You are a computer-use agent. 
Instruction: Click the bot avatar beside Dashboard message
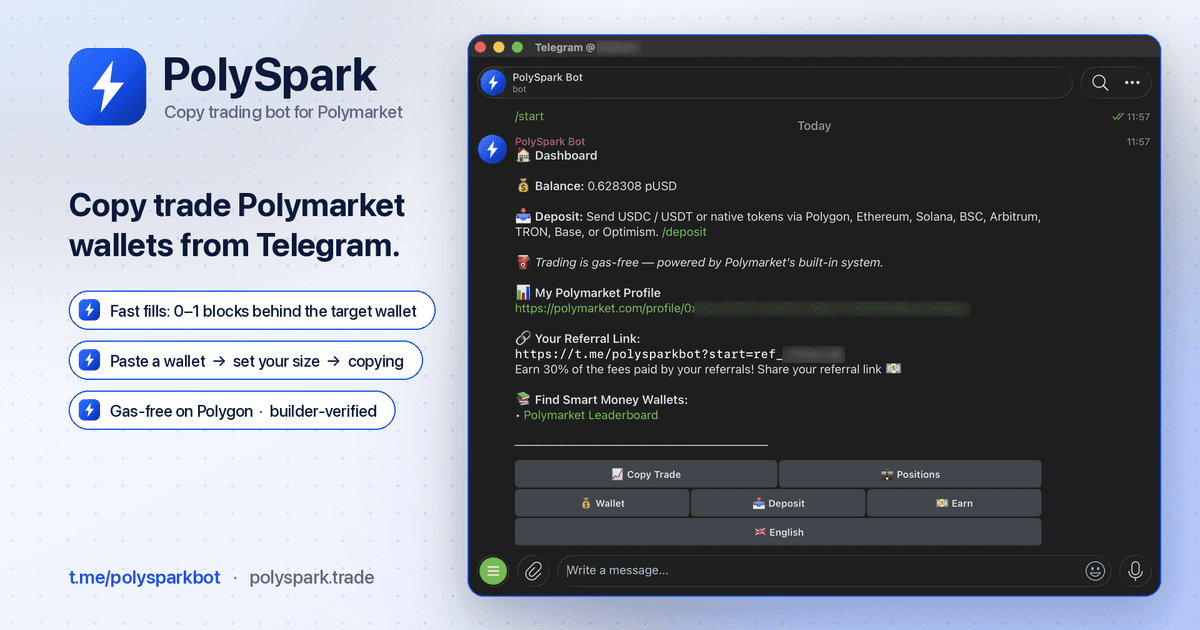tap(492, 149)
